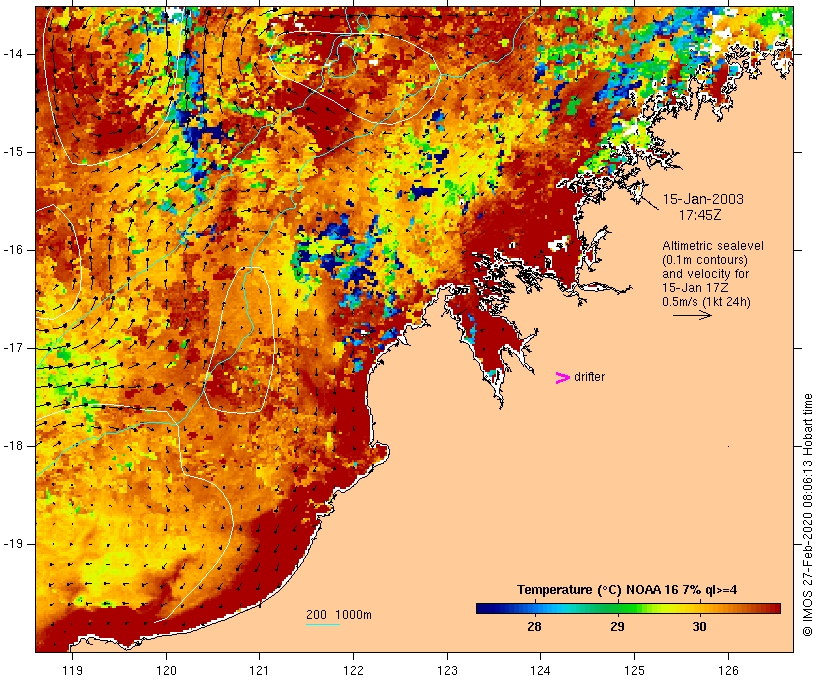Click the temperature color scale bar
The image size is (820, 680).
[628, 608]
